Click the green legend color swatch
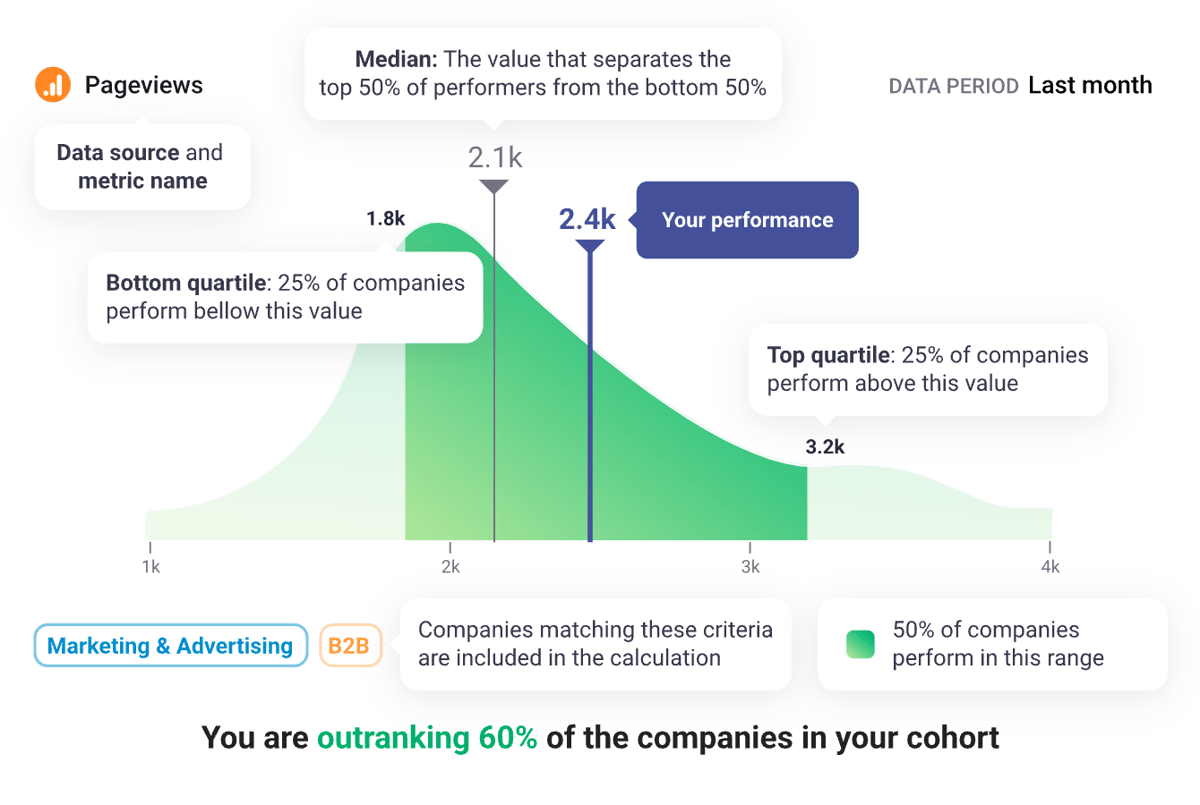 pos(860,645)
